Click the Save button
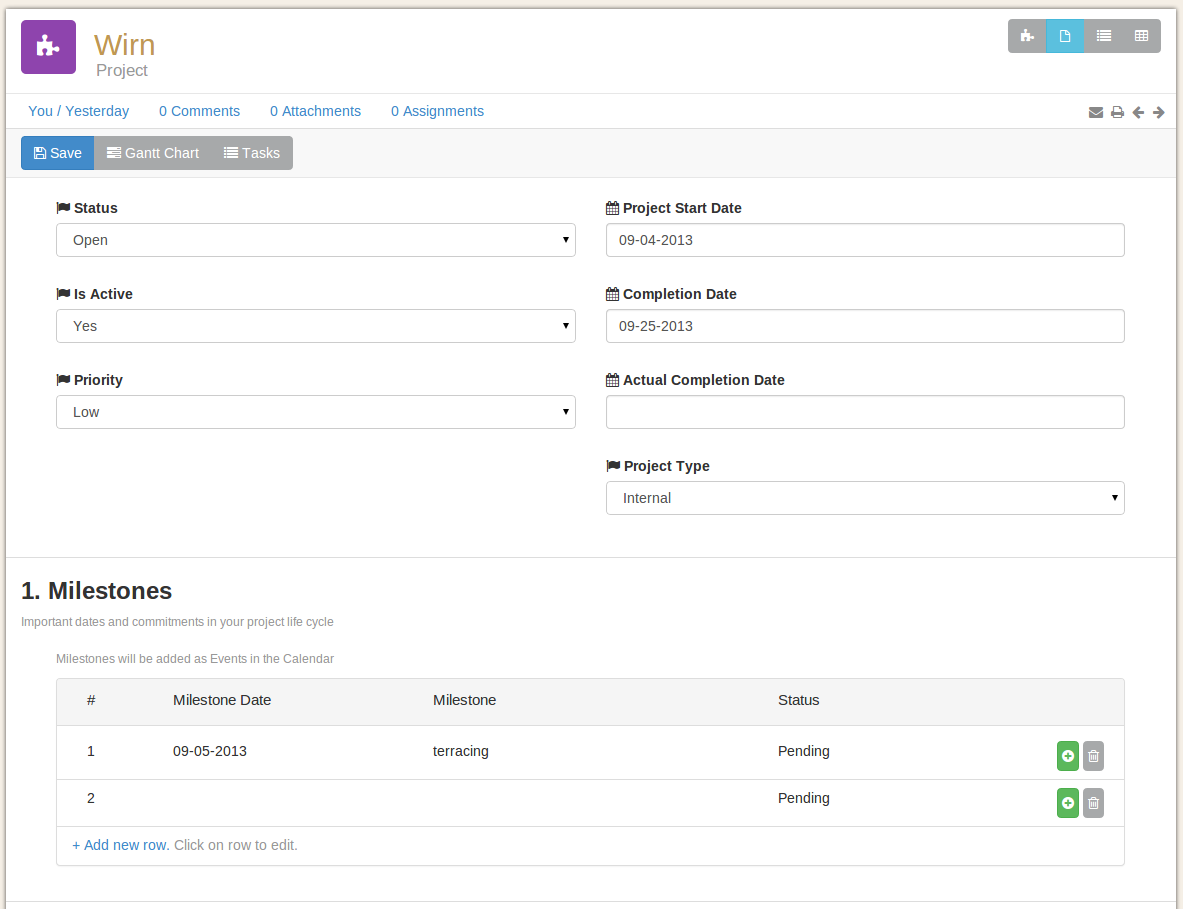This screenshot has height=909, width=1183. (57, 153)
